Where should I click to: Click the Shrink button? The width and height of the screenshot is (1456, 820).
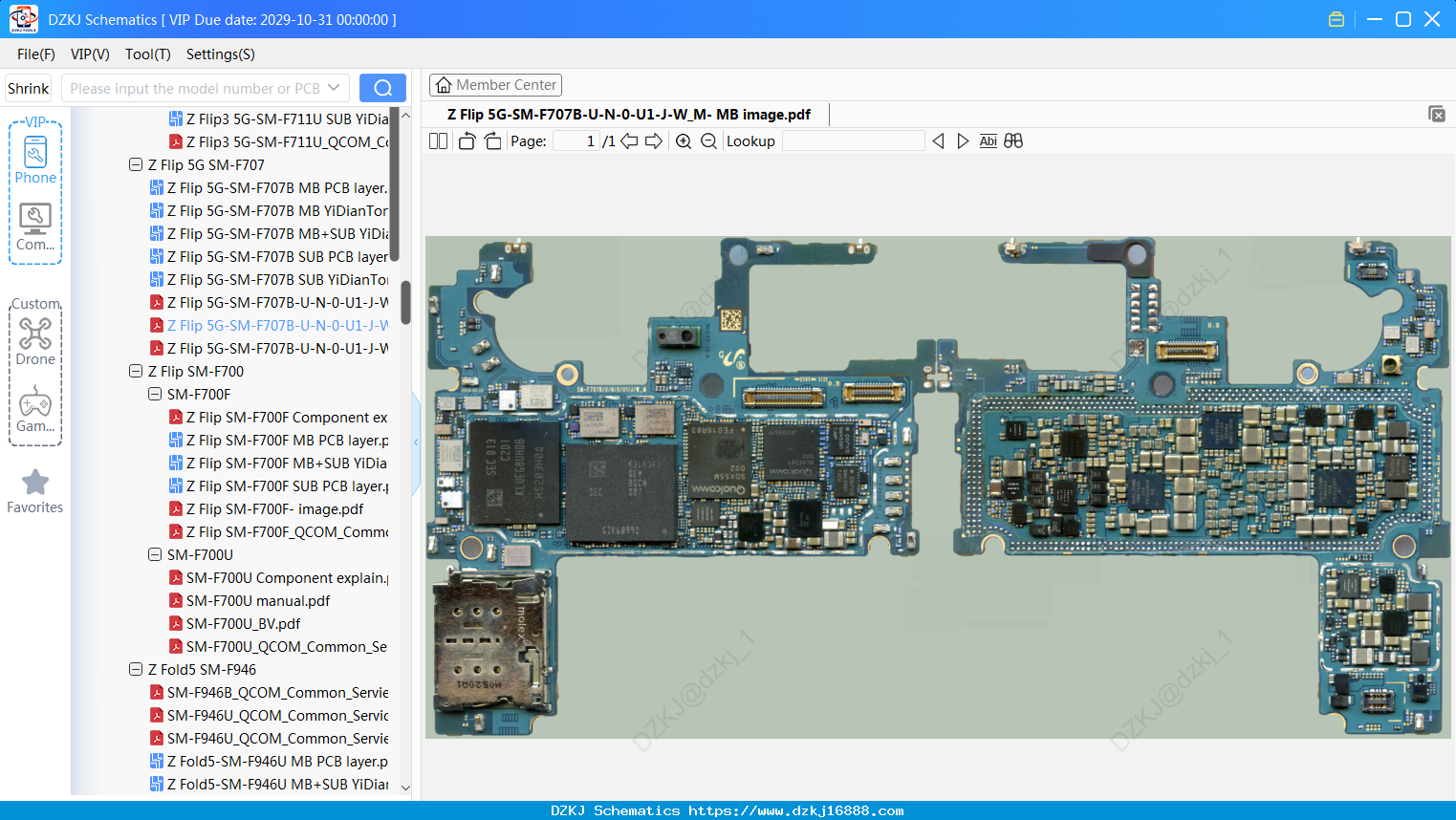(x=28, y=88)
